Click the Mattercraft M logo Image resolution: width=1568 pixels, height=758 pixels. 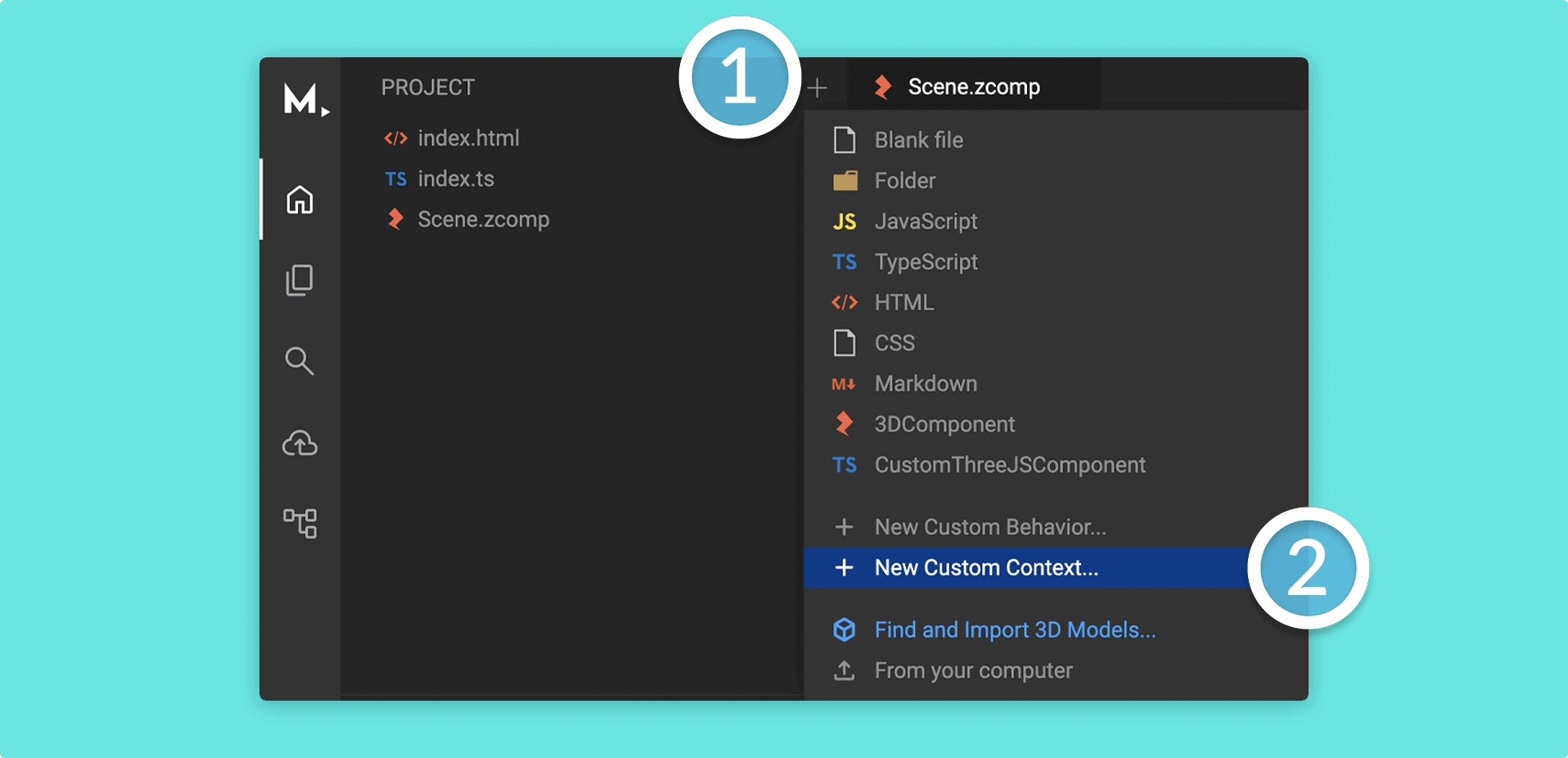pos(306,99)
